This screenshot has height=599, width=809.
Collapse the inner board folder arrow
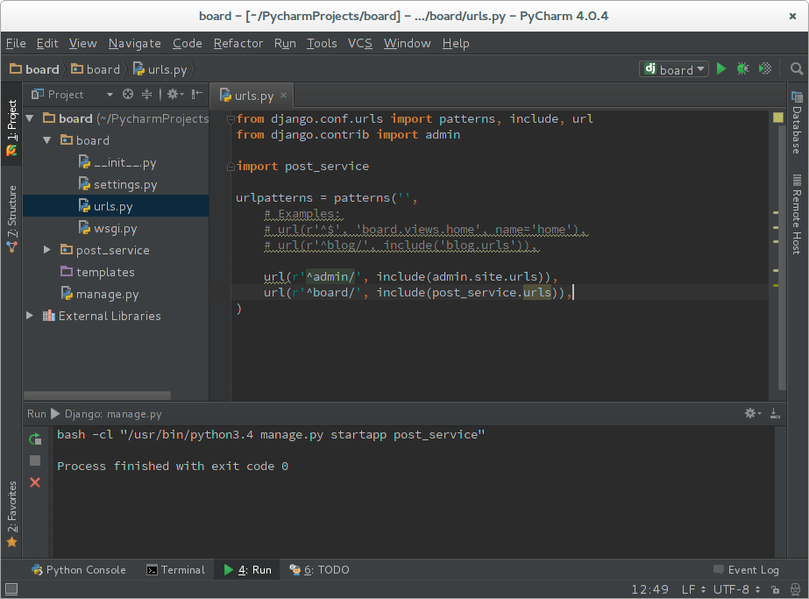click(47, 140)
